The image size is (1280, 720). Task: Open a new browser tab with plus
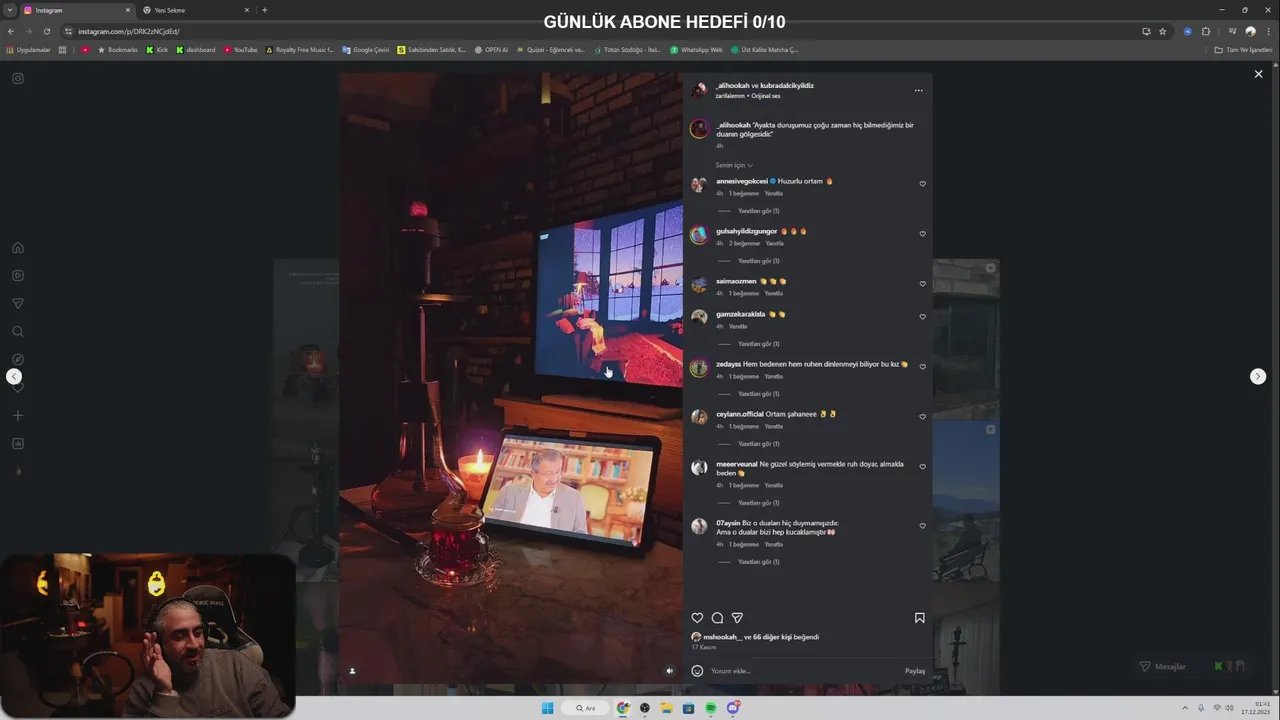point(264,10)
